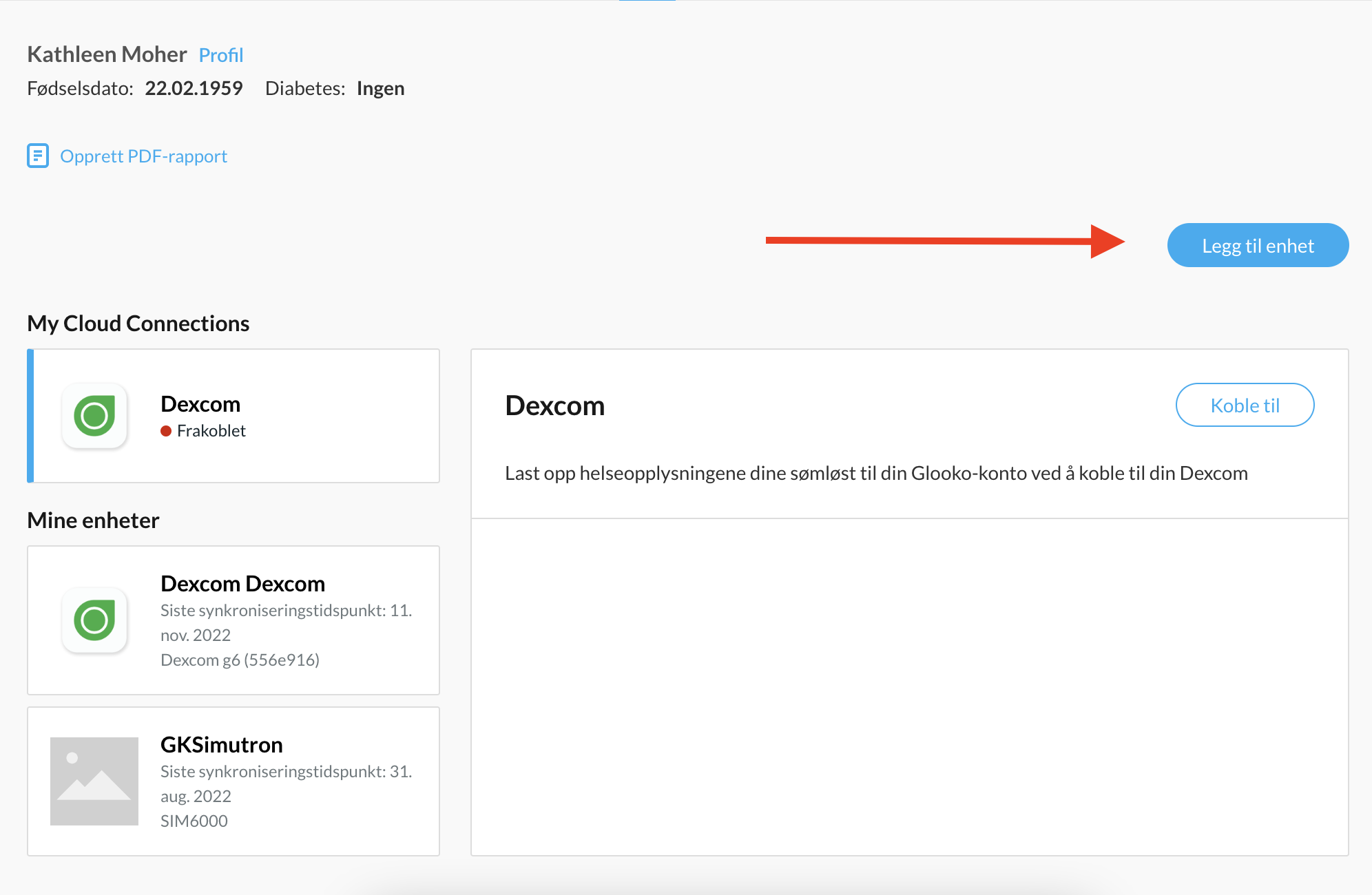Click the red Frakoblet status dot
This screenshot has height=895, width=1372.
coord(166,431)
